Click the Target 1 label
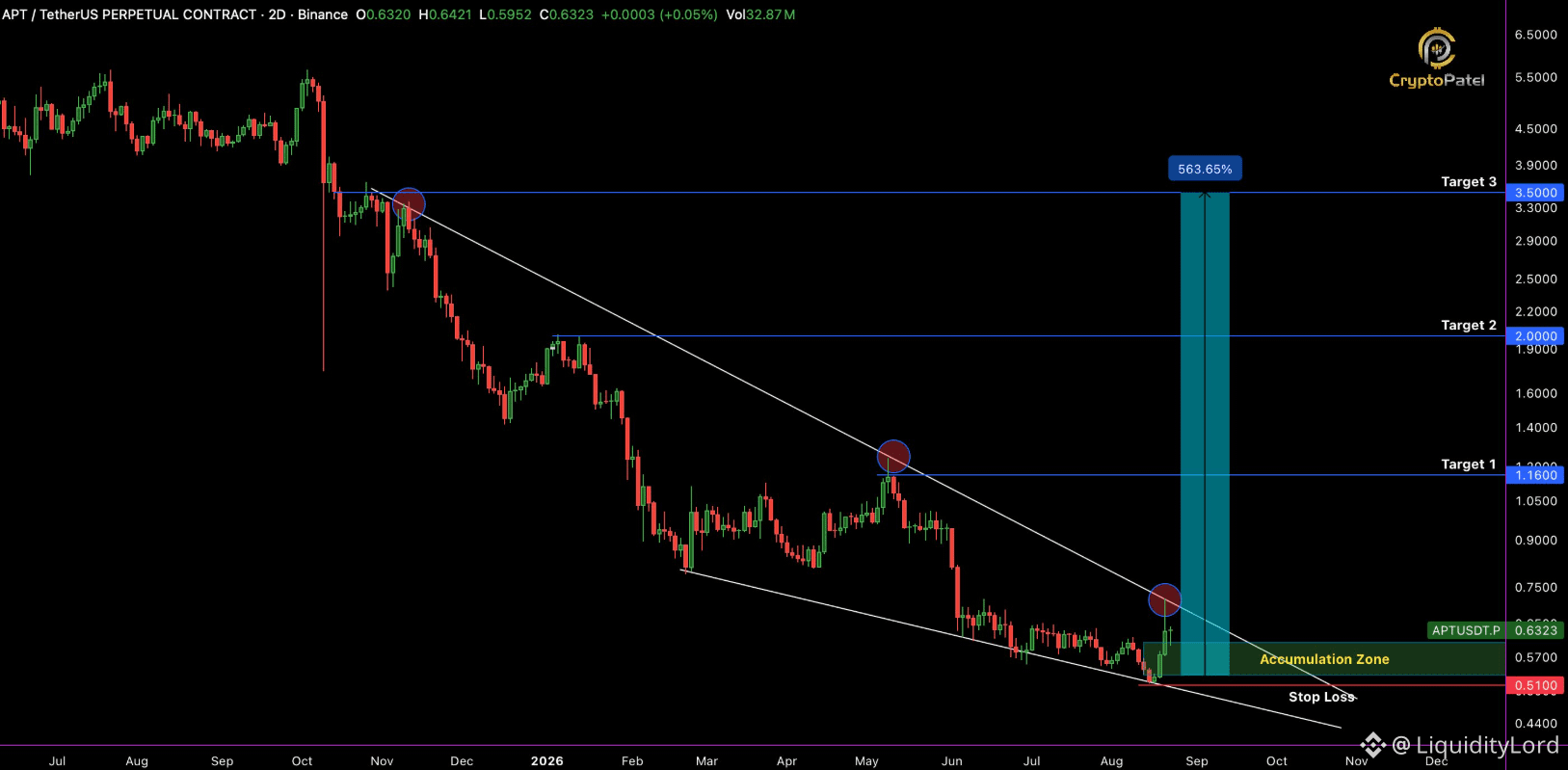 coord(1469,464)
